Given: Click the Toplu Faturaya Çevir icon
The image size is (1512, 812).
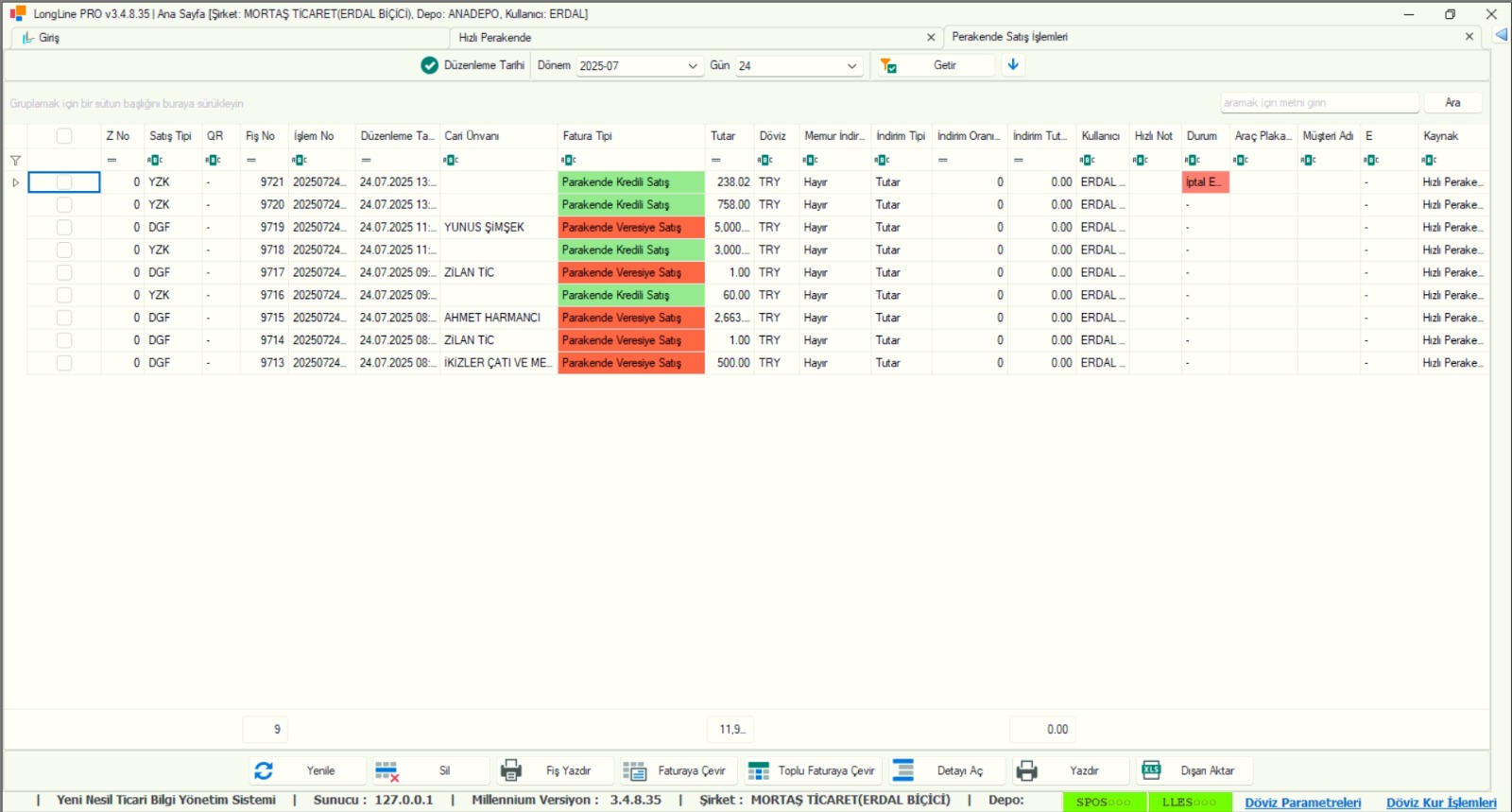Looking at the screenshot, I should [x=758, y=771].
